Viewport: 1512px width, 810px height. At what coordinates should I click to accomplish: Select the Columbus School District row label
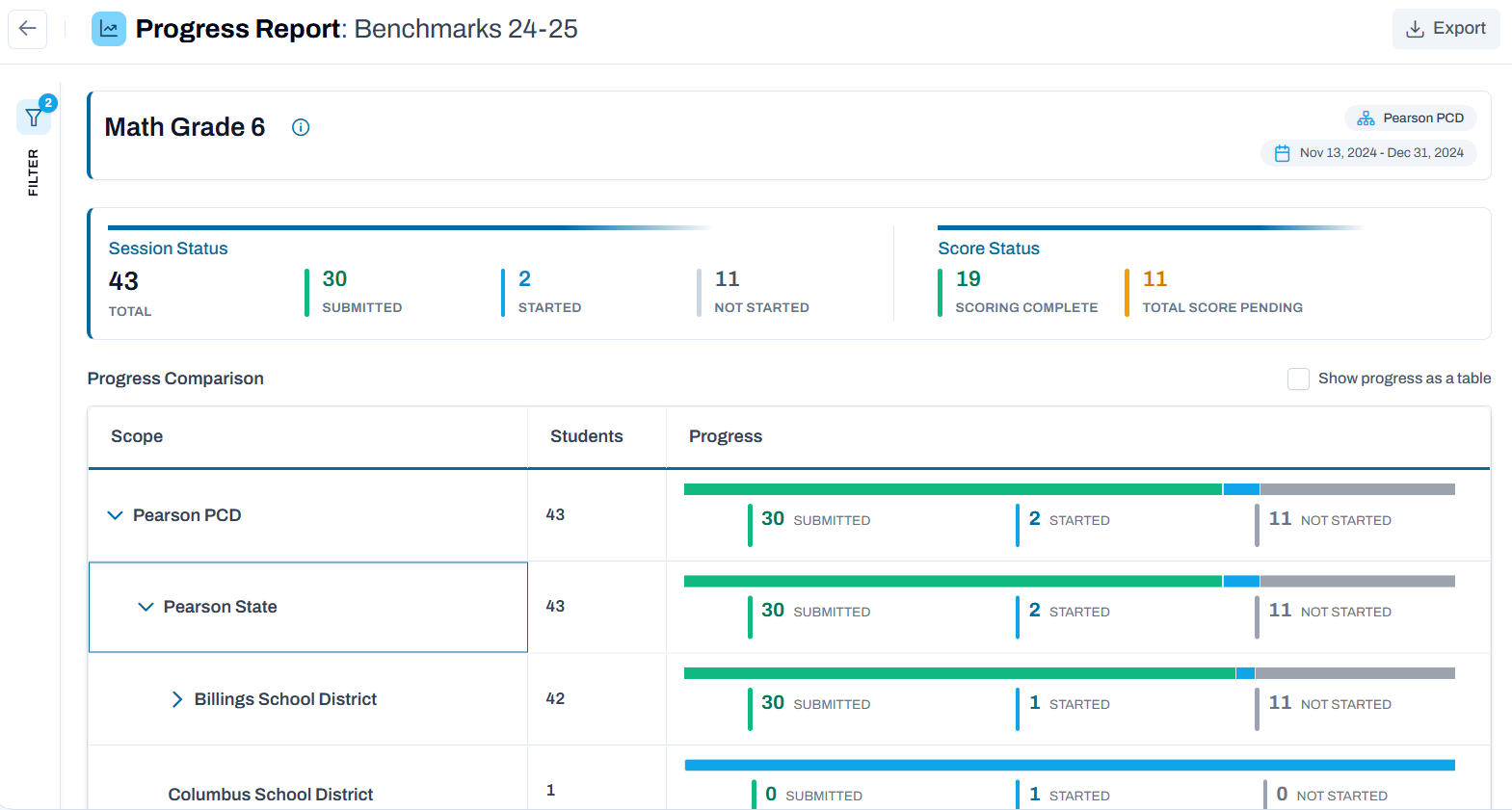click(271, 795)
